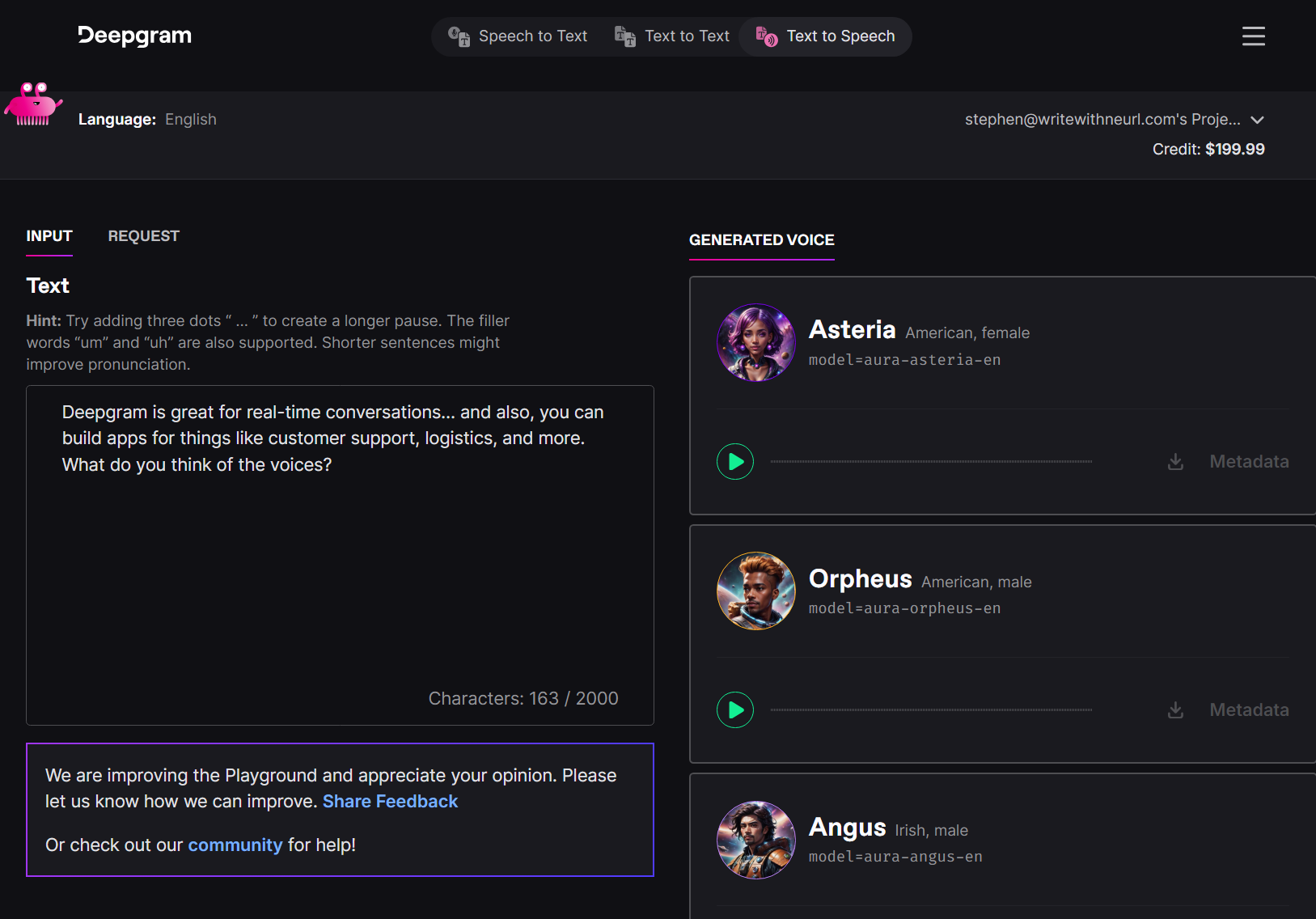Switch to the Speech to Text tab
Screen dimensions: 1316x919
coord(518,36)
